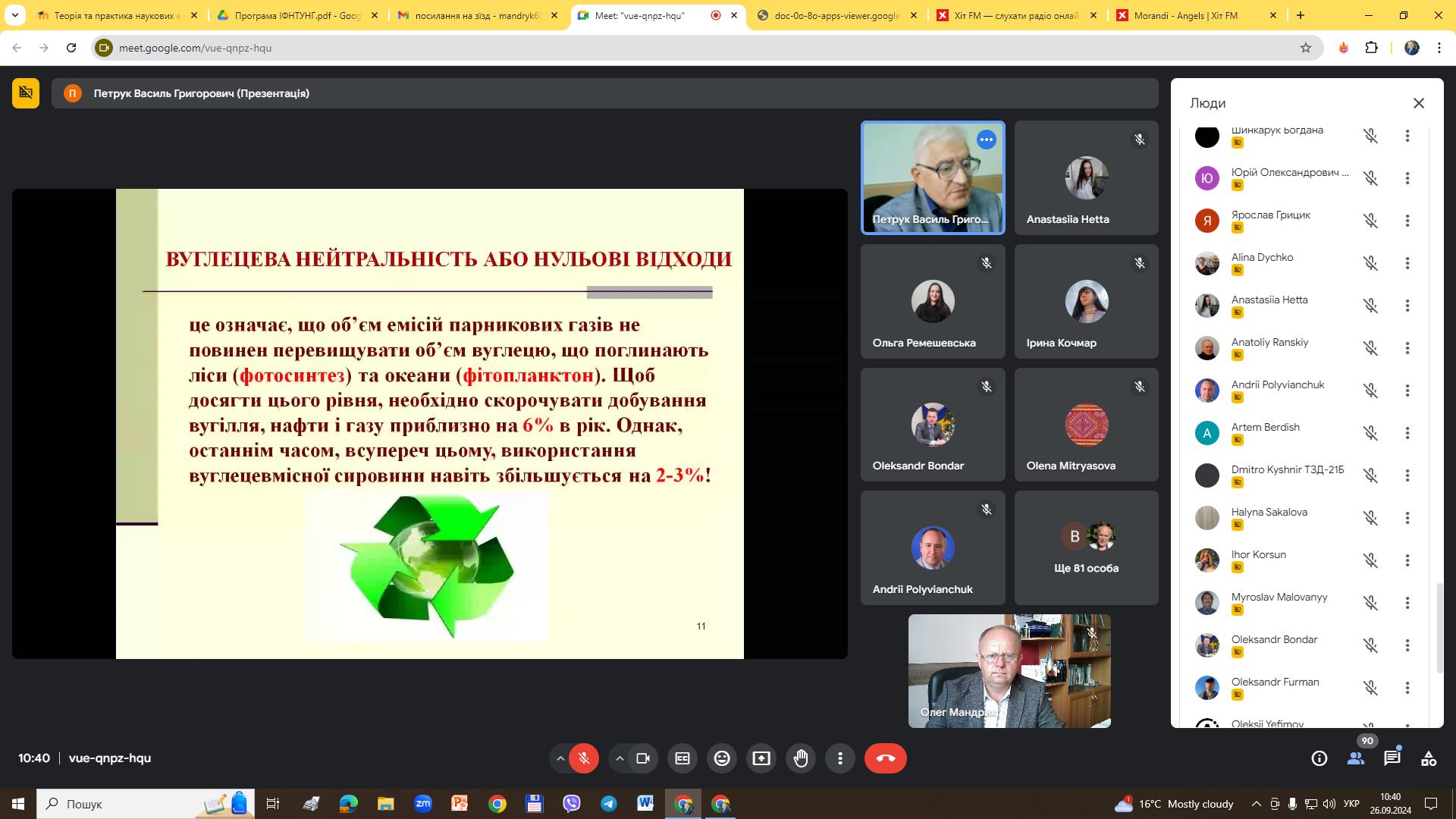This screenshot has width=1456, height=819.
Task: Open the meeting activities icon
Action: point(1429,758)
